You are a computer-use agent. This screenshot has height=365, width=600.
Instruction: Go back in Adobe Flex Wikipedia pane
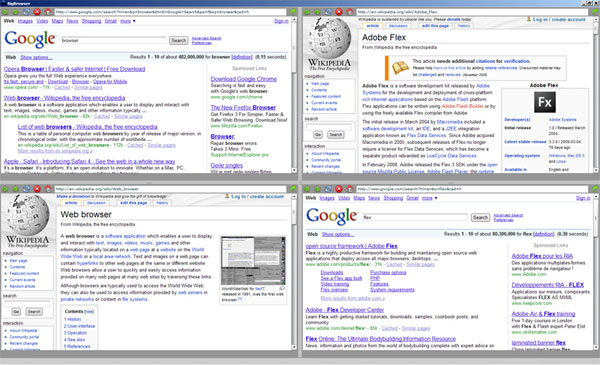coord(307,12)
